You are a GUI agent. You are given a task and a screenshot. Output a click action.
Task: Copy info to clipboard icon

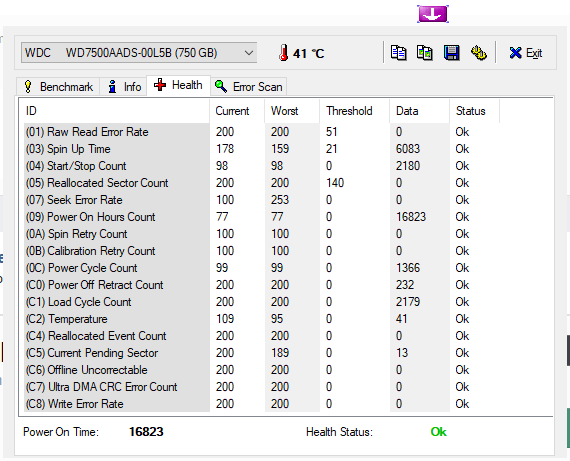tap(398, 53)
